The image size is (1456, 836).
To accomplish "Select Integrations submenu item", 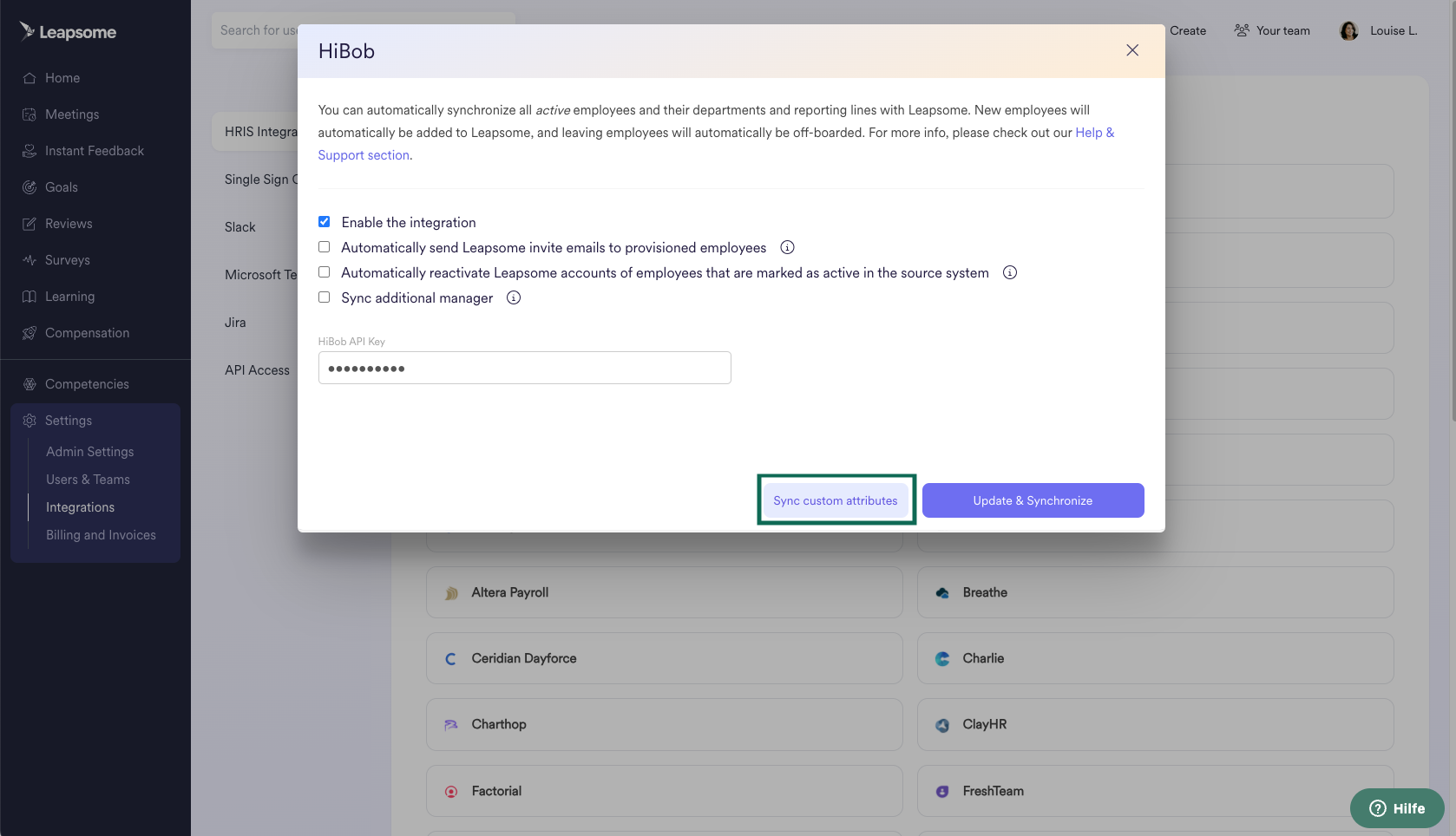I will pyautogui.click(x=80, y=507).
